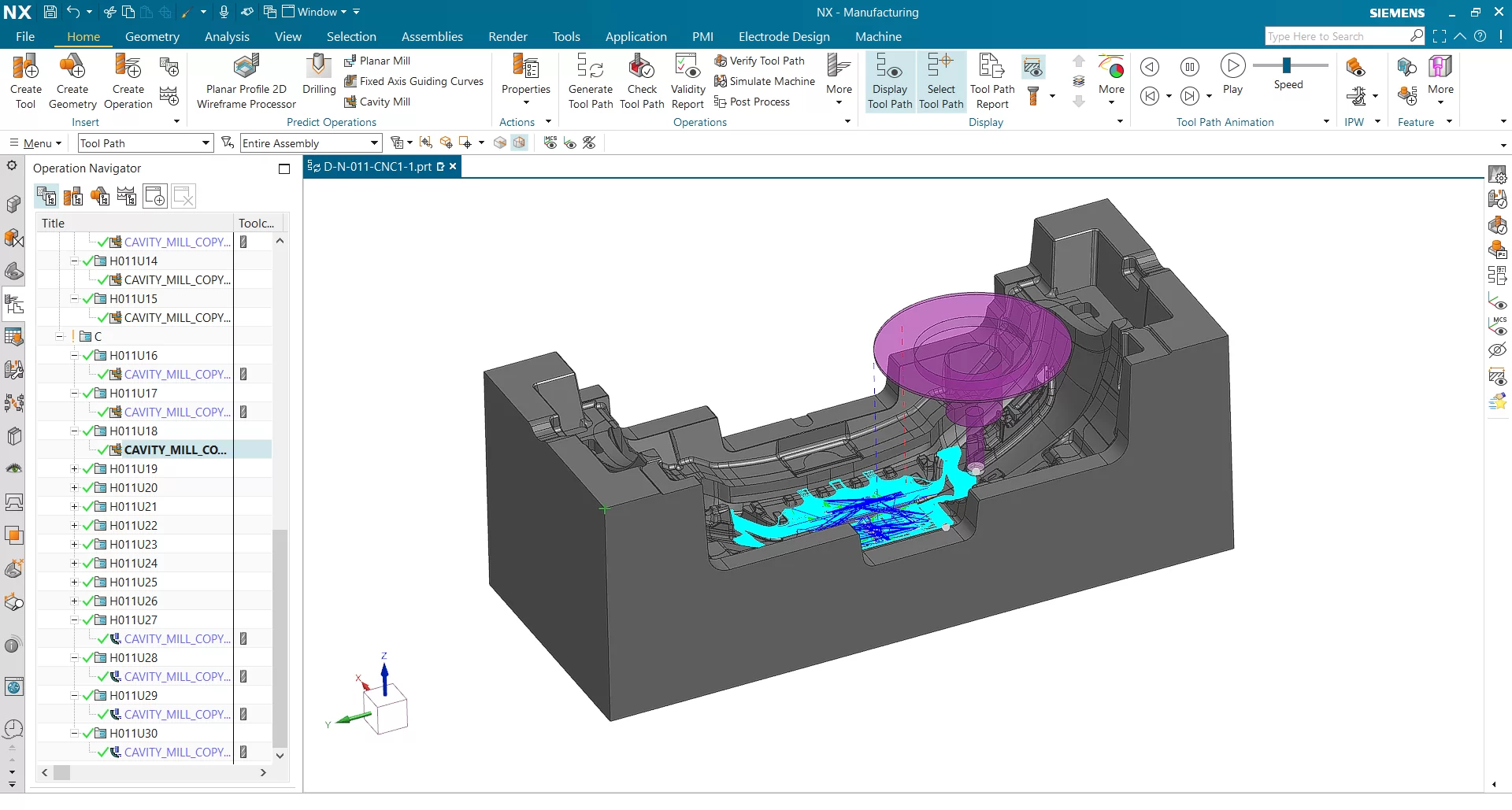Image resolution: width=1512 pixels, height=810 pixels.
Task: Click Generate Tool Path
Action: click(x=591, y=81)
